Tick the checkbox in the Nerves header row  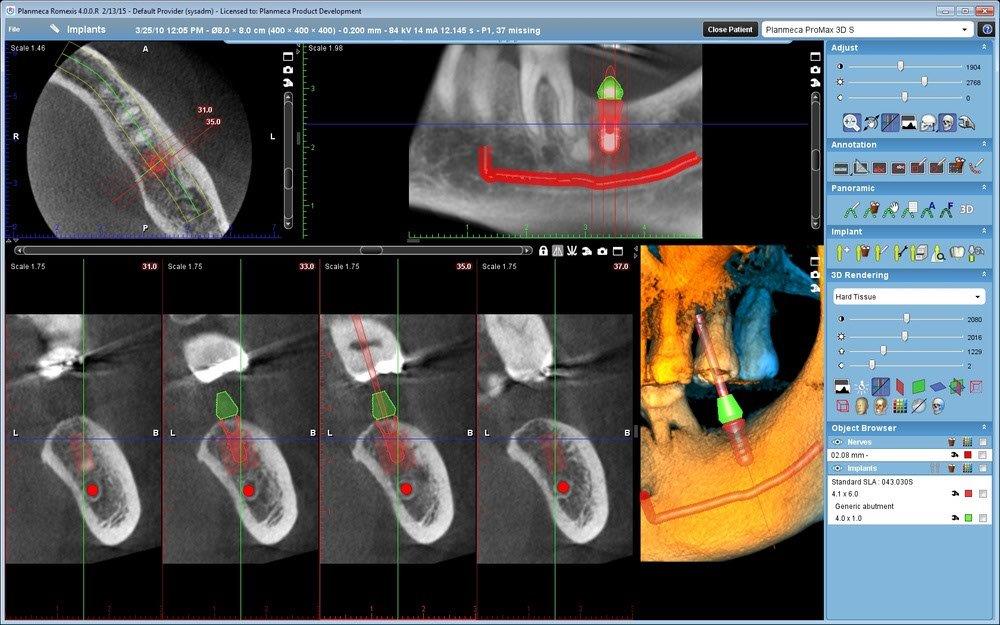(983, 442)
